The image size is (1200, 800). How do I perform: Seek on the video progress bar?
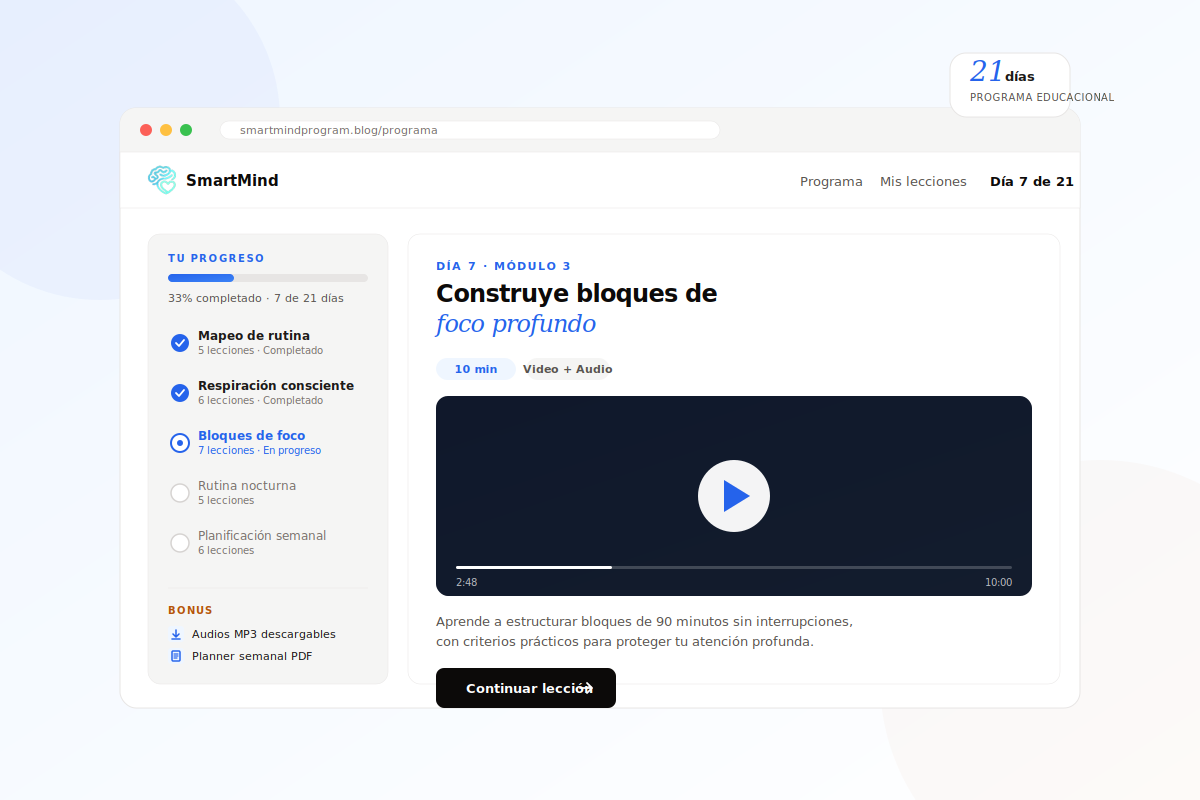point(734,567)
